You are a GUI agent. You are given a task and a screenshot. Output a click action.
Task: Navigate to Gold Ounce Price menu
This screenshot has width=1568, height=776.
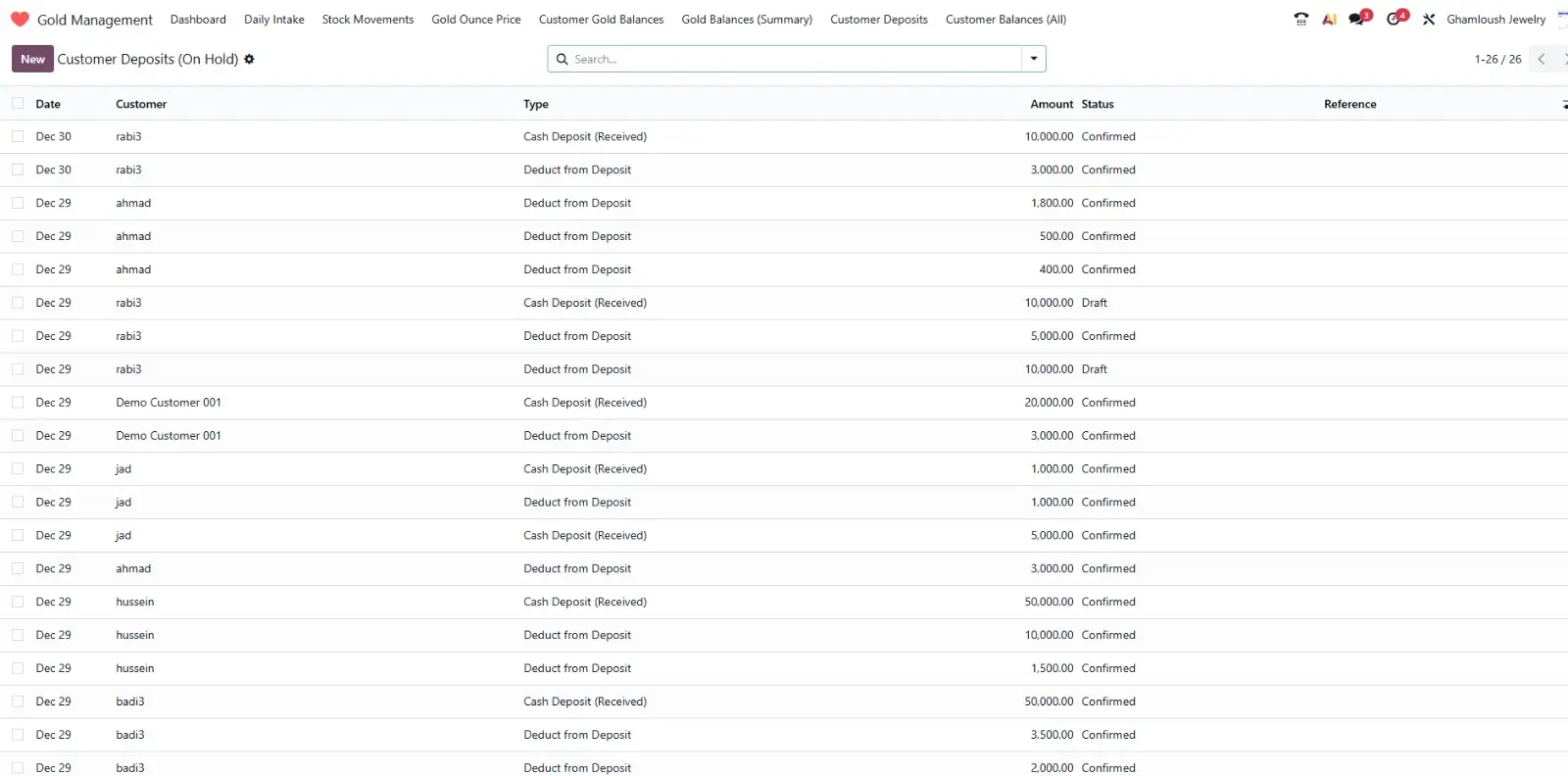[x=475, y=20]
